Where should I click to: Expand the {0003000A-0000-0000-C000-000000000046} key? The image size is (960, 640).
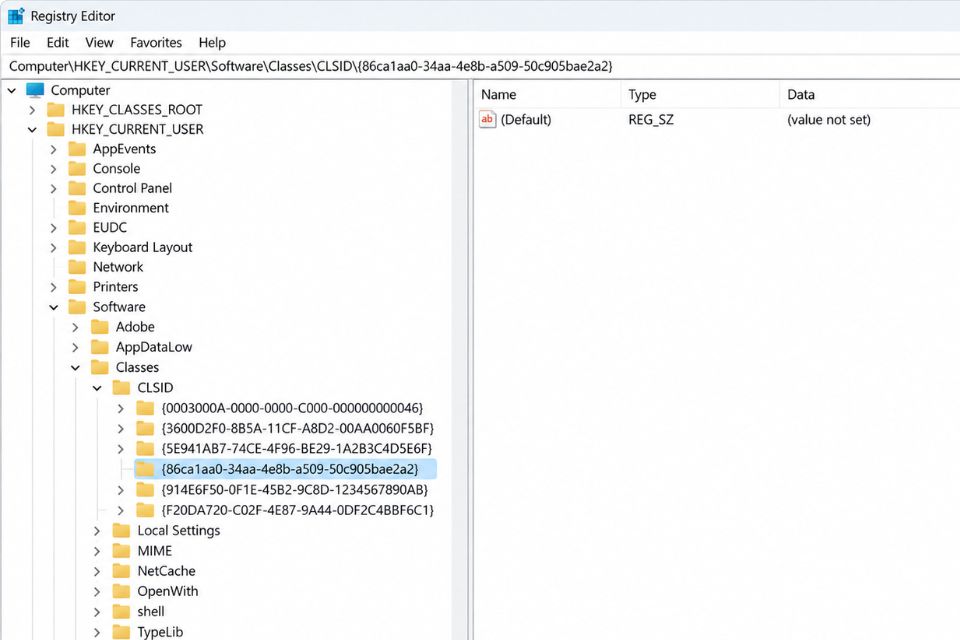(x=120, y=408)
